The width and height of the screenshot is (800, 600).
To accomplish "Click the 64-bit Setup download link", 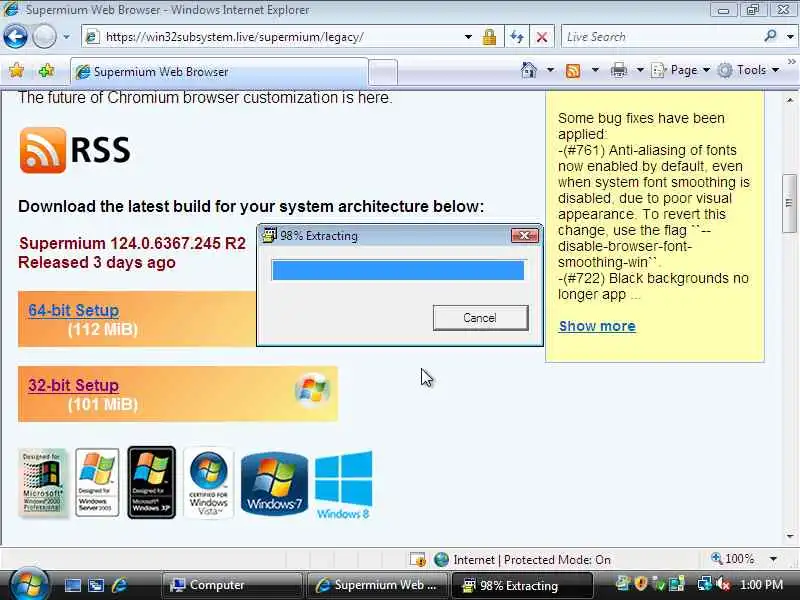I will [x=73, y=310].
